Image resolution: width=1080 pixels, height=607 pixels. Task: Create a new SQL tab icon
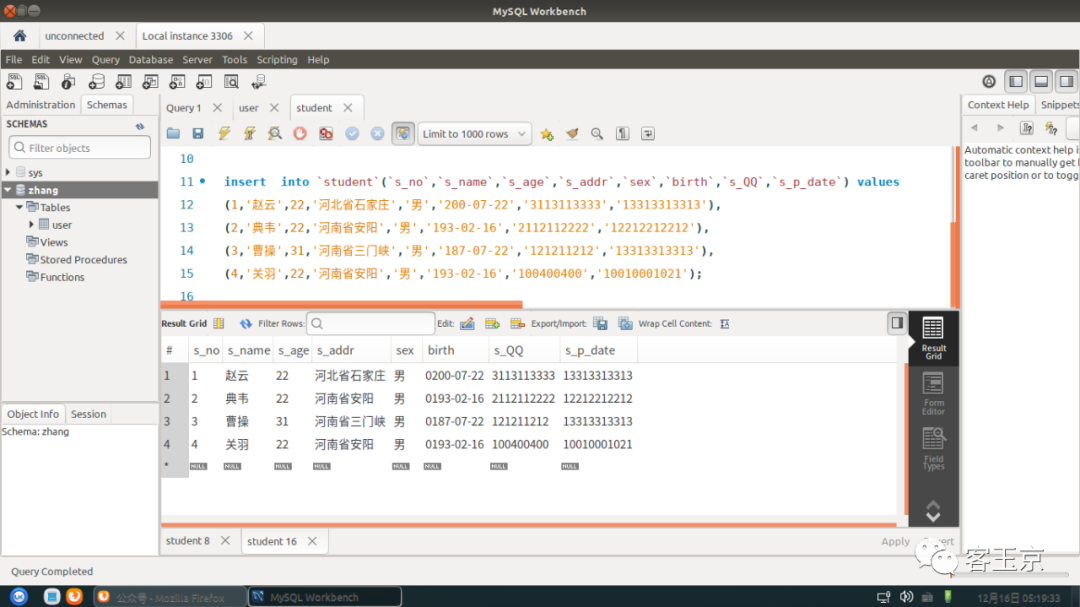(14, 82)
